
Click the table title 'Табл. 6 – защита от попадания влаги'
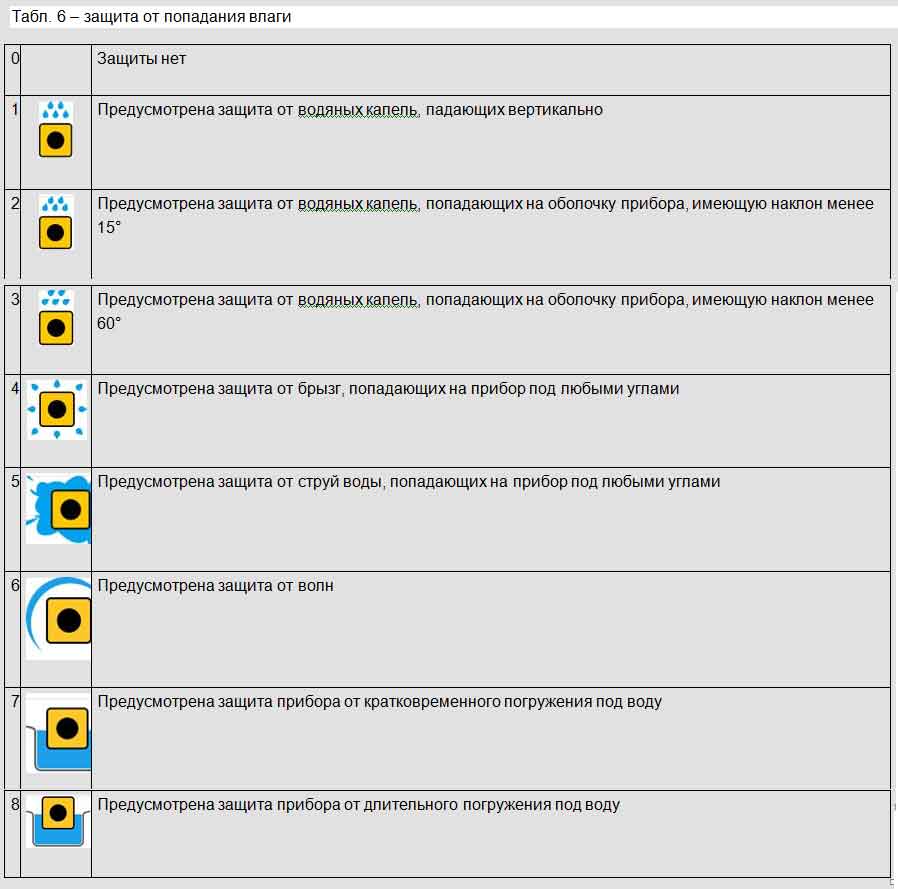click(x=151, y=17)
